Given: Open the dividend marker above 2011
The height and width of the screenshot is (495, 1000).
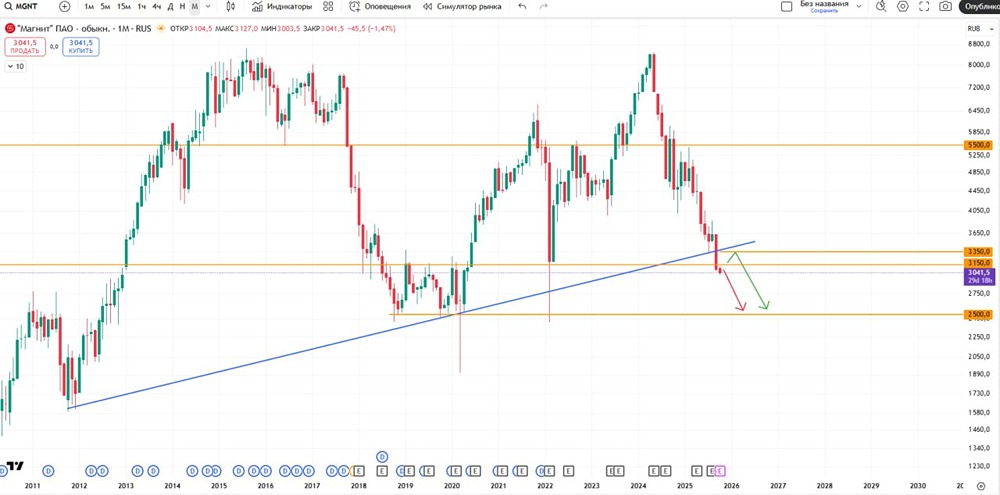Looking at the screenshot, I should [x=48, y=471].
